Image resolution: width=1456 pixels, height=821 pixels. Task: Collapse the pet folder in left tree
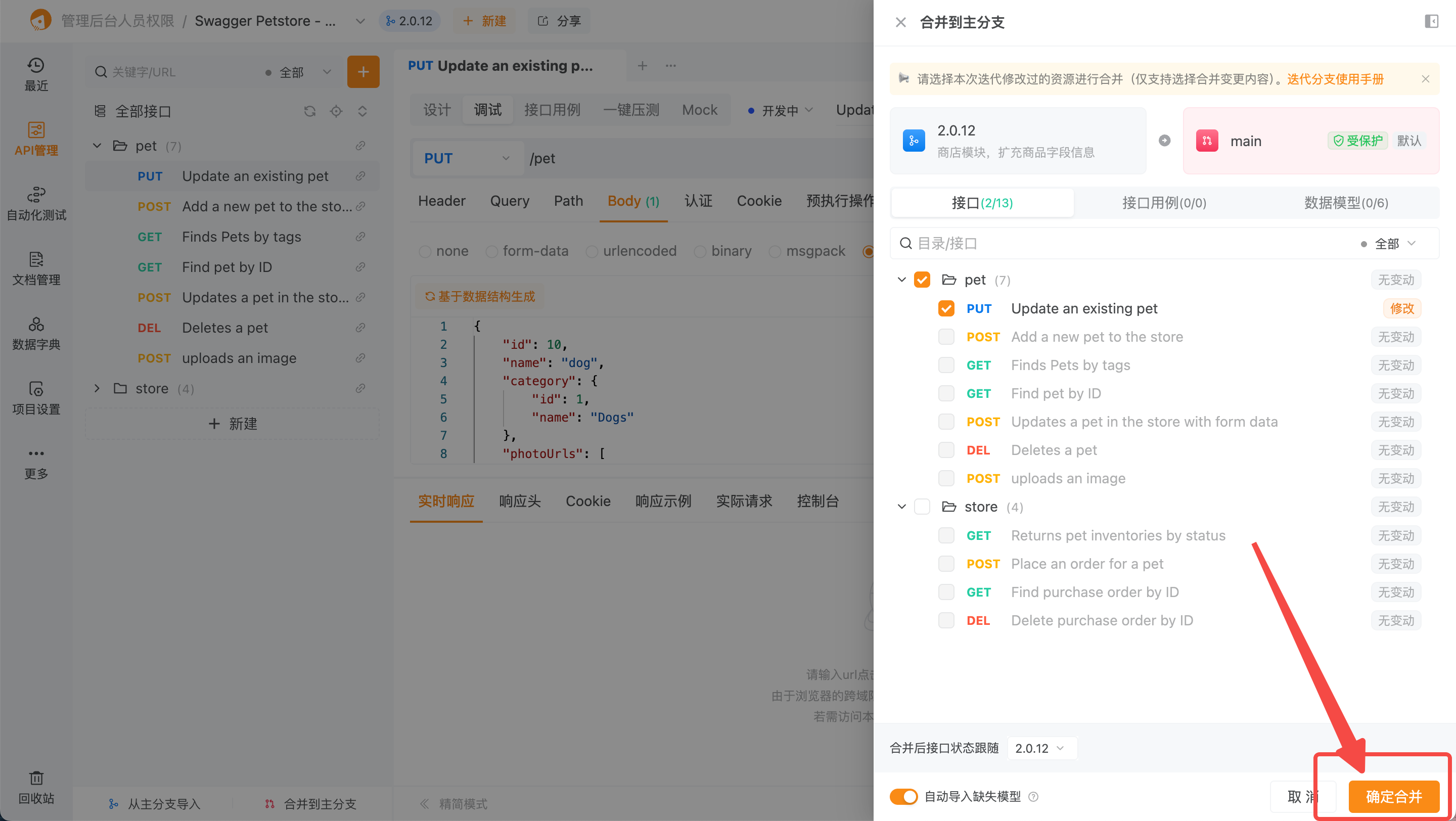tap(97, 146)
